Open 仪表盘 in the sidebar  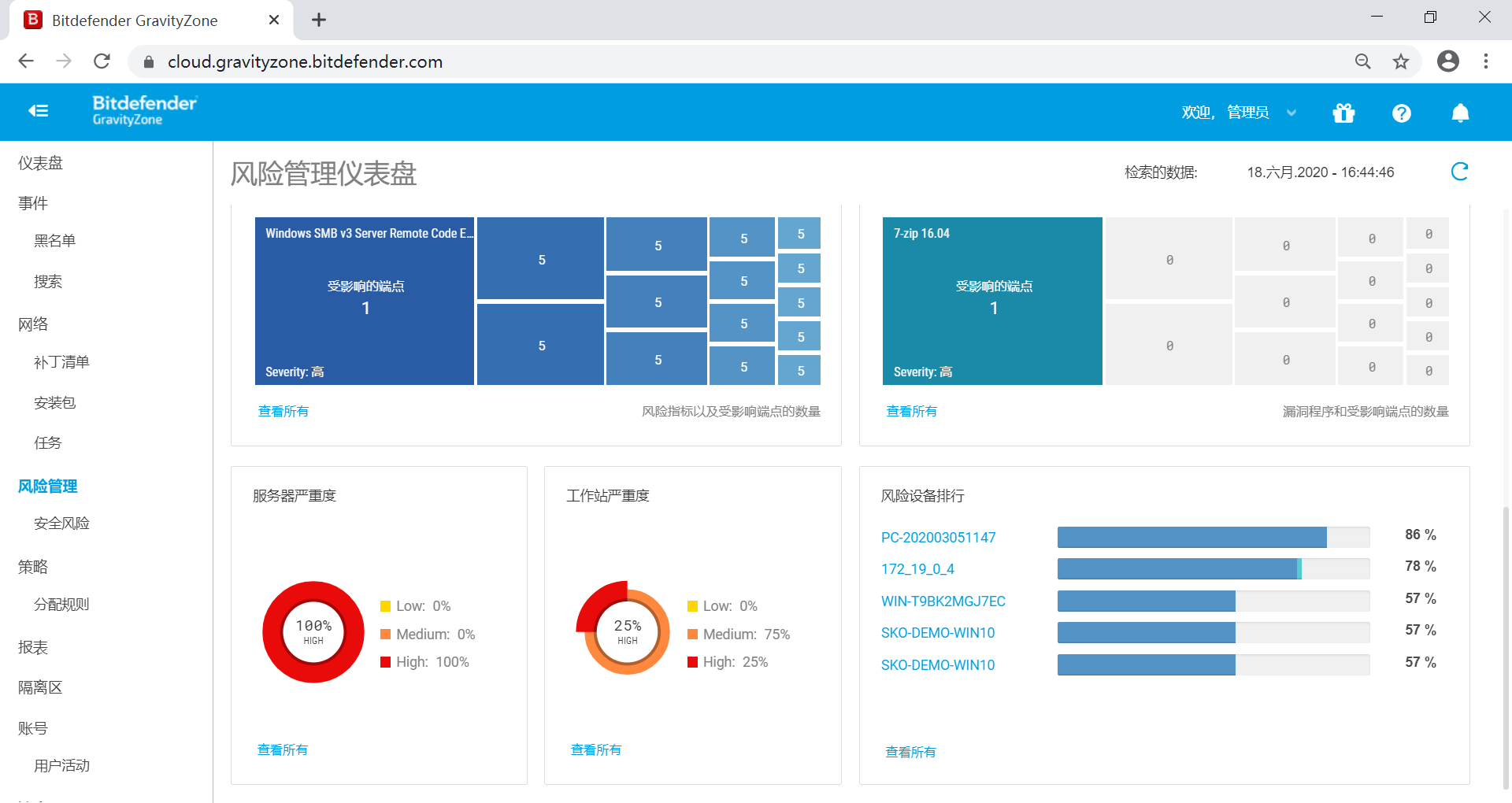pyautogui.click(x=41, y=163)
